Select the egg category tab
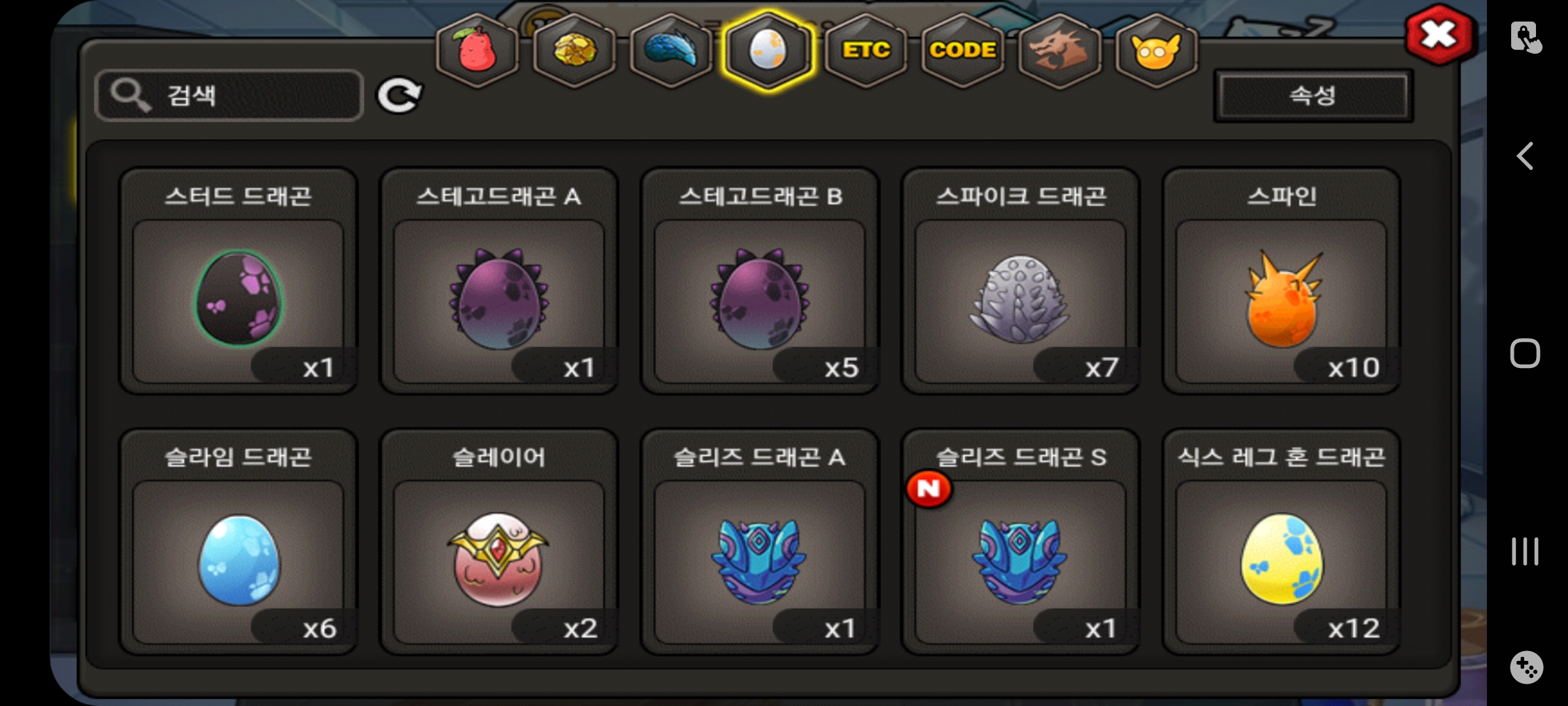Viewport: 1568px width, 706px height. (768, 51)
